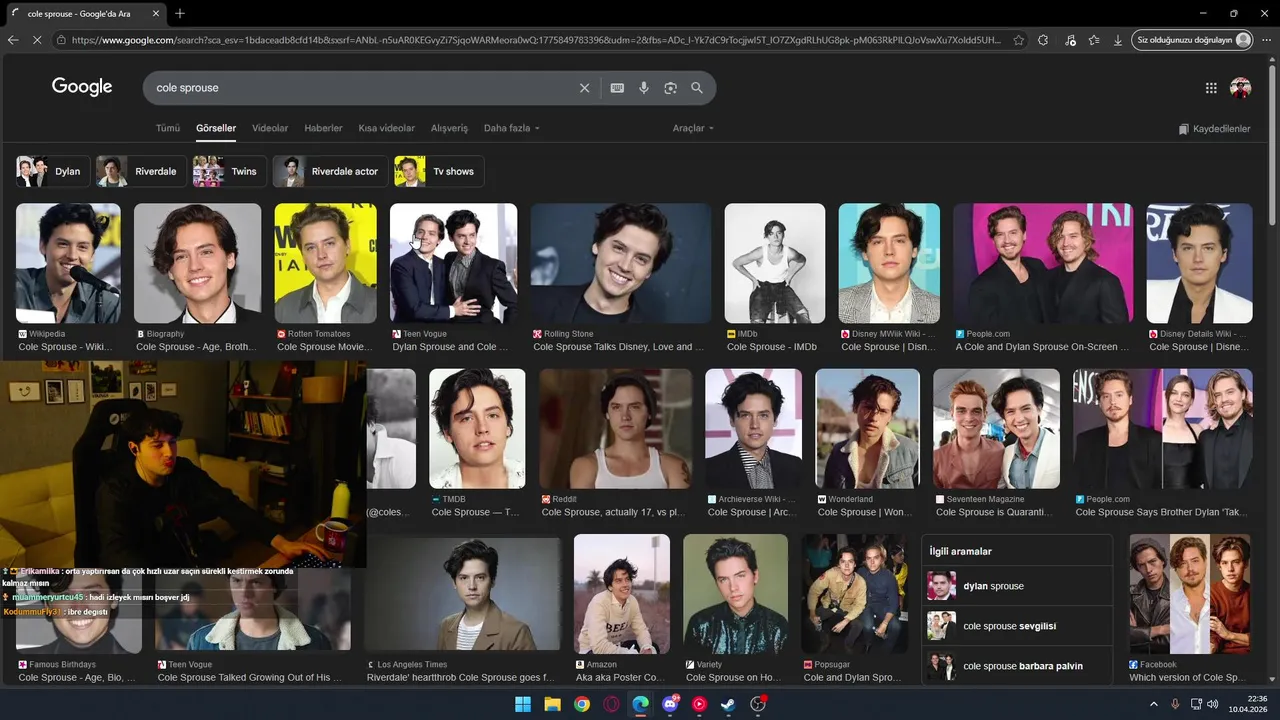Filter images by the 'Twins' chip

click(x=229, y=171)
